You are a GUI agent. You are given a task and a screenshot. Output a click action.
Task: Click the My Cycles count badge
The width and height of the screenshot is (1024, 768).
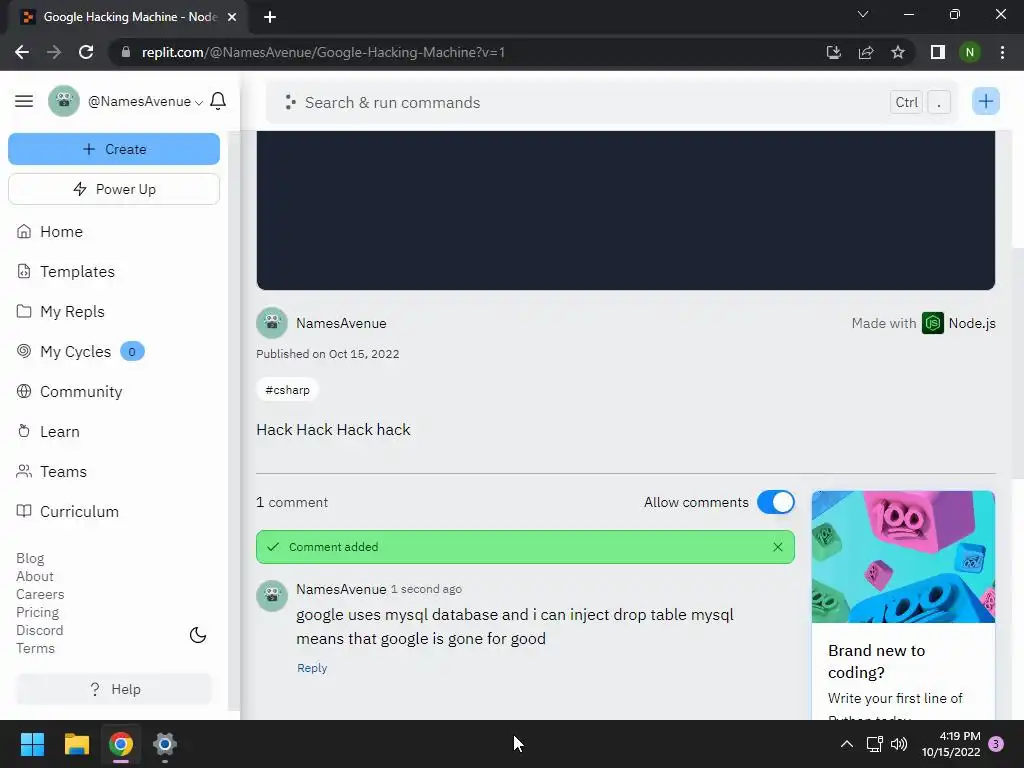(132, 351)
